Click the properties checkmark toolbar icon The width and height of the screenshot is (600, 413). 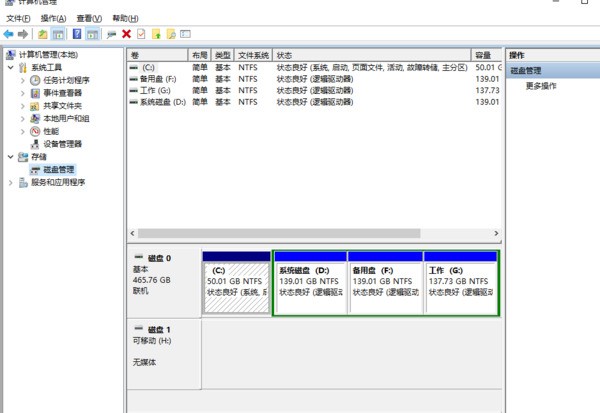coord(141,34)
